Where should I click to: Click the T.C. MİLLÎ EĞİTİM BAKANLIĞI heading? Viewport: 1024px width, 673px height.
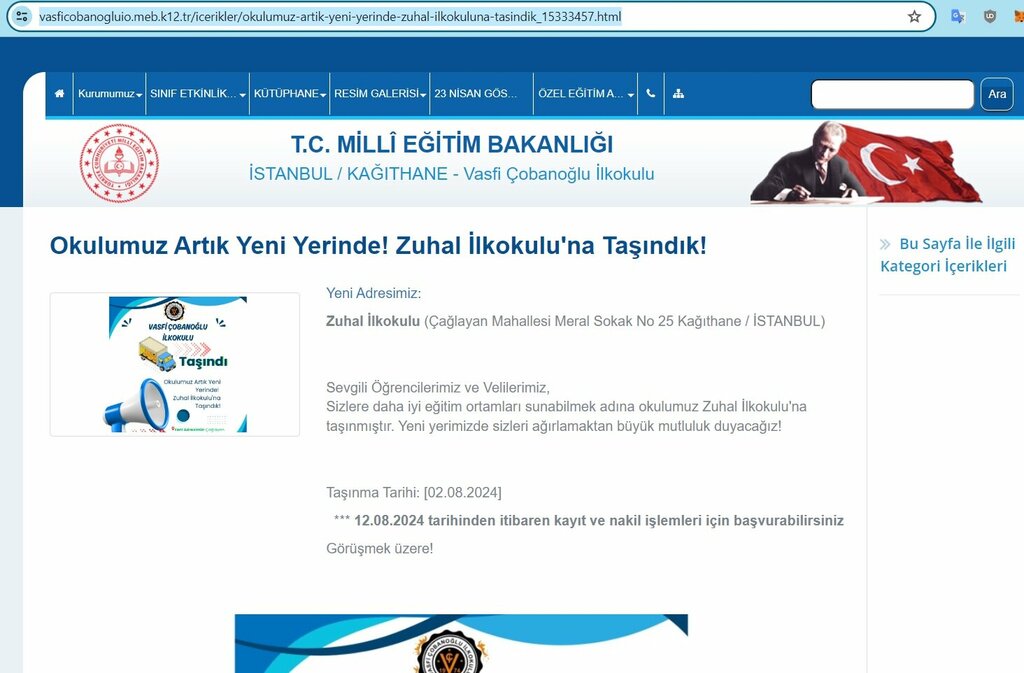click(x=452, y=144)
